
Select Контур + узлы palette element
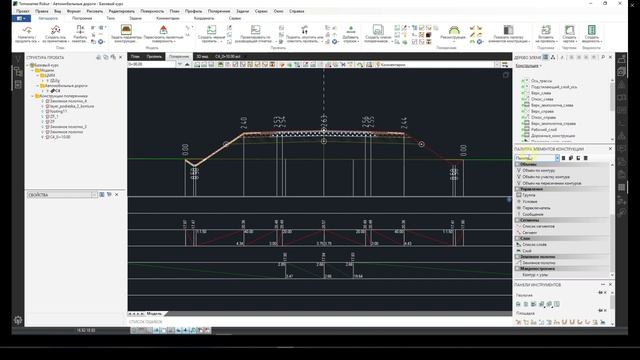[x=535, y=275]
